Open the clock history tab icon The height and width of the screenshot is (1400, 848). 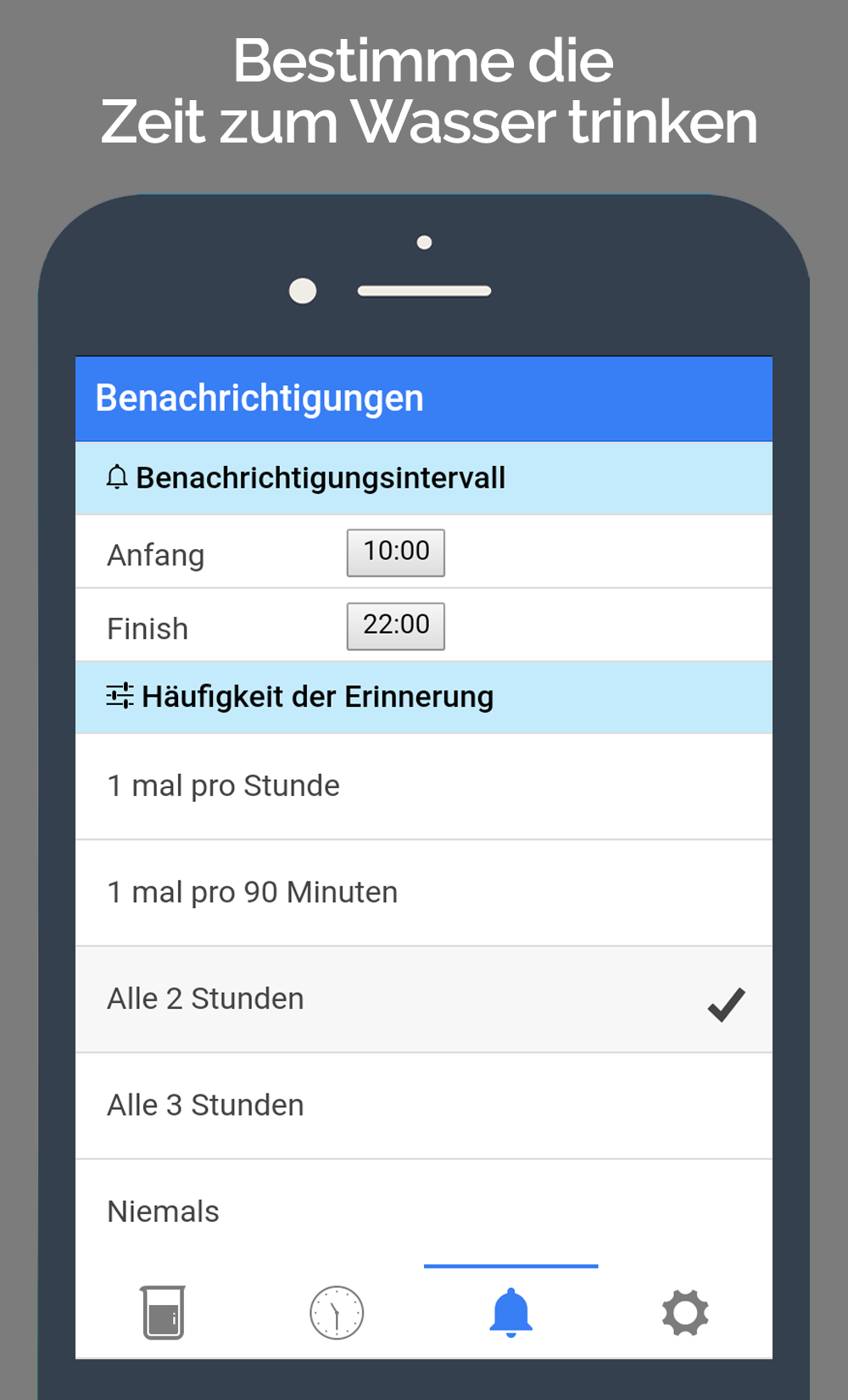(x=337, y=1313)
